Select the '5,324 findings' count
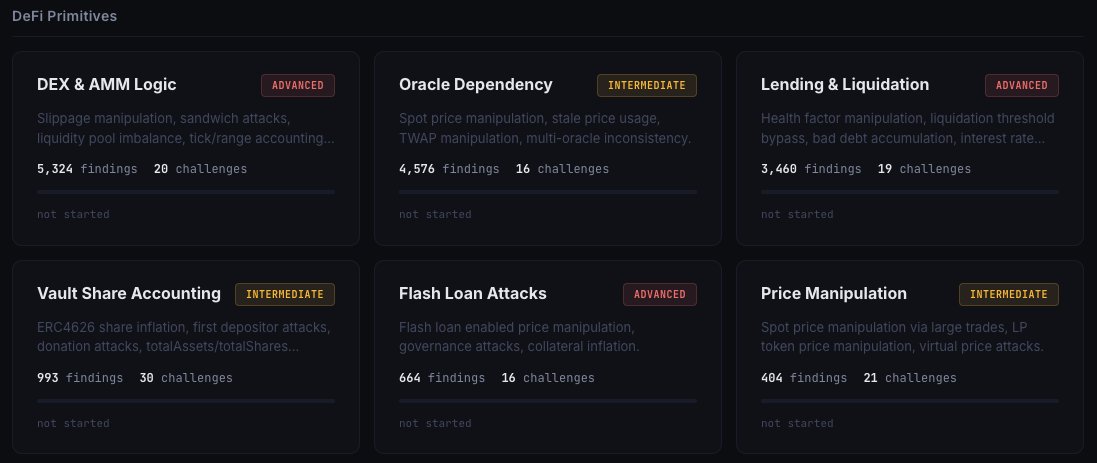 [87, 169]
